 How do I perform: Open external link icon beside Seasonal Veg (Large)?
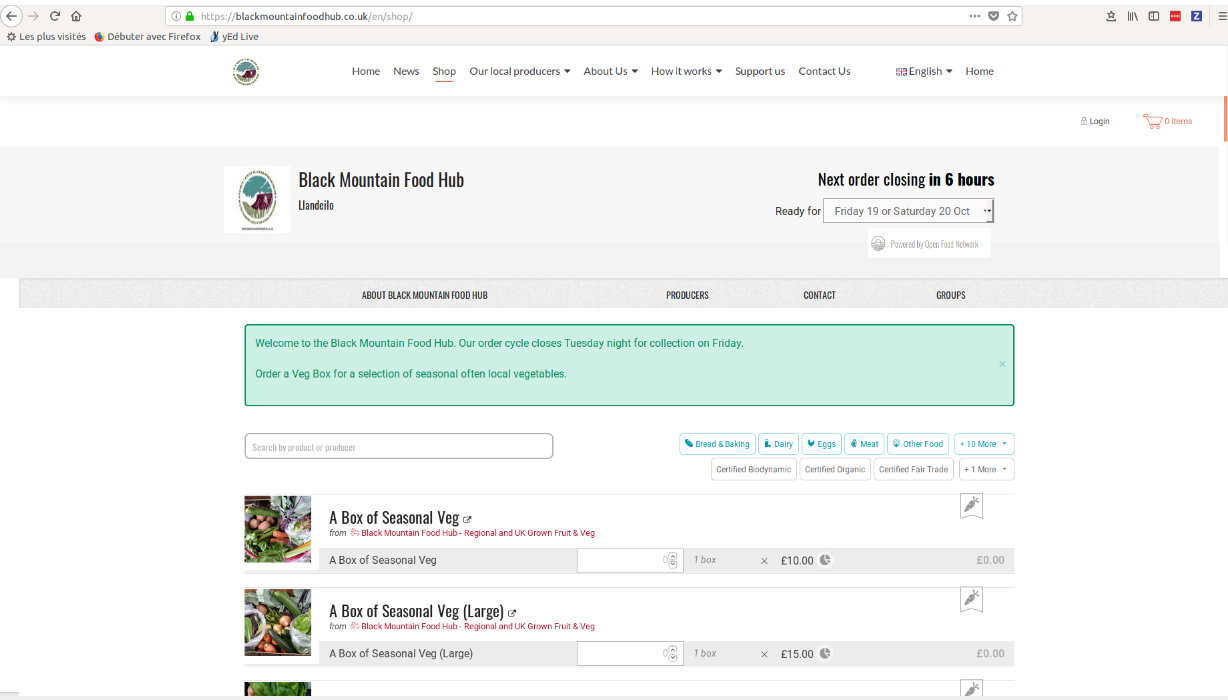pos(512,613)
